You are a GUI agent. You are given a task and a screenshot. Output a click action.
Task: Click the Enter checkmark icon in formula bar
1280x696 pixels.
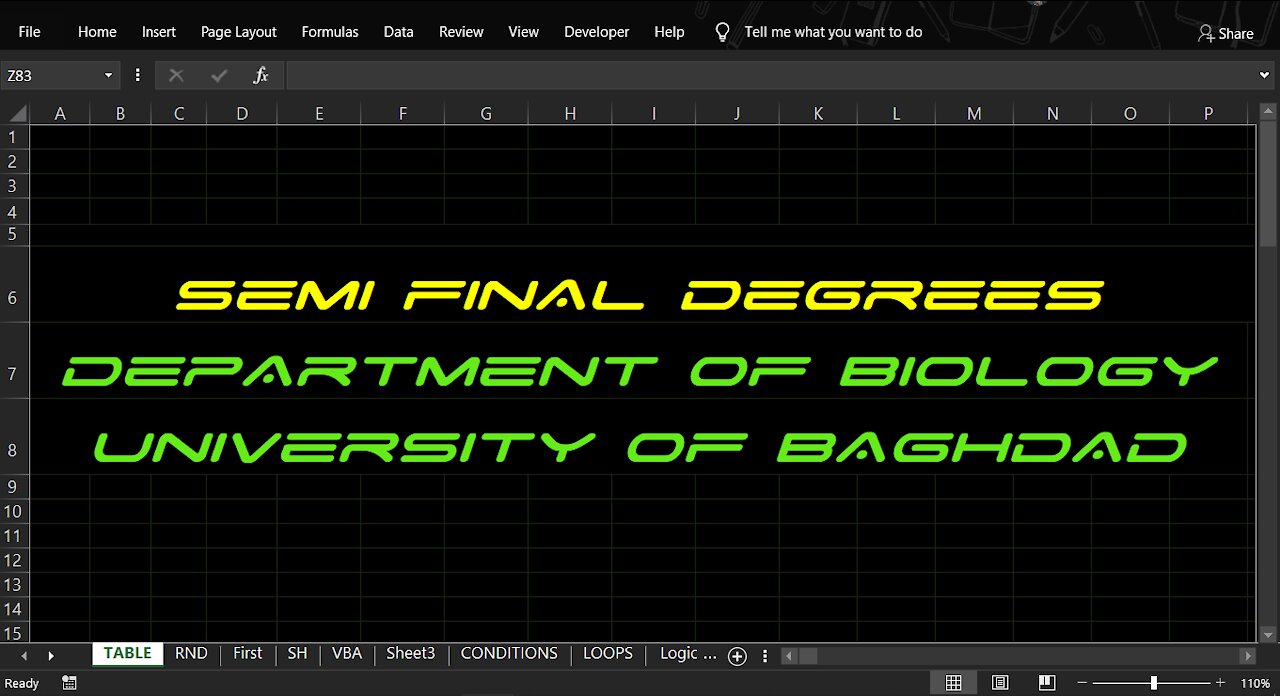coord(219,75)
